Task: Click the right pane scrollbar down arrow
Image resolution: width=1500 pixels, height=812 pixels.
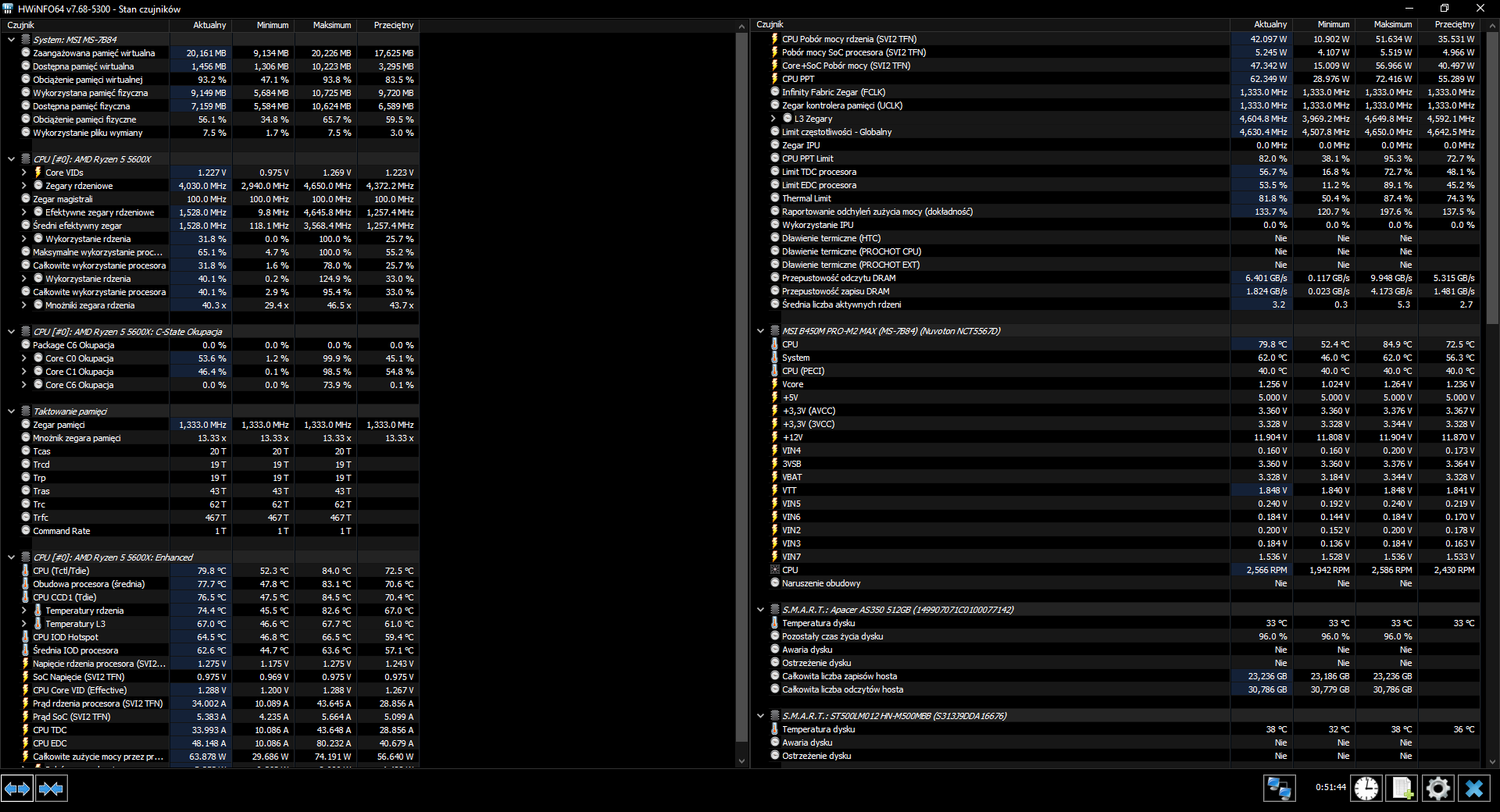Action: (1493, 761)
